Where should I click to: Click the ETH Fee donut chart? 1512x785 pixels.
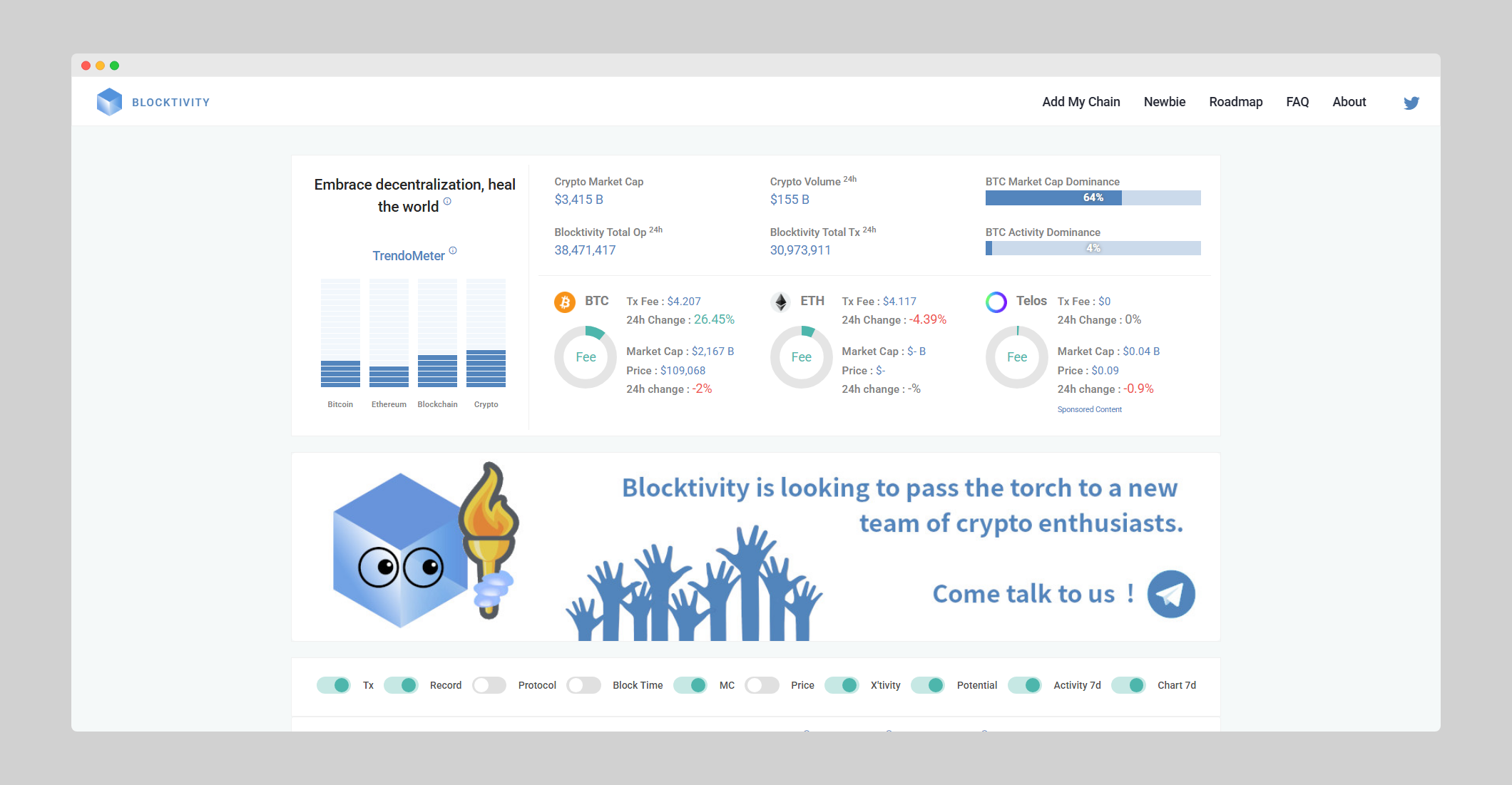click(x=802, y=357)
